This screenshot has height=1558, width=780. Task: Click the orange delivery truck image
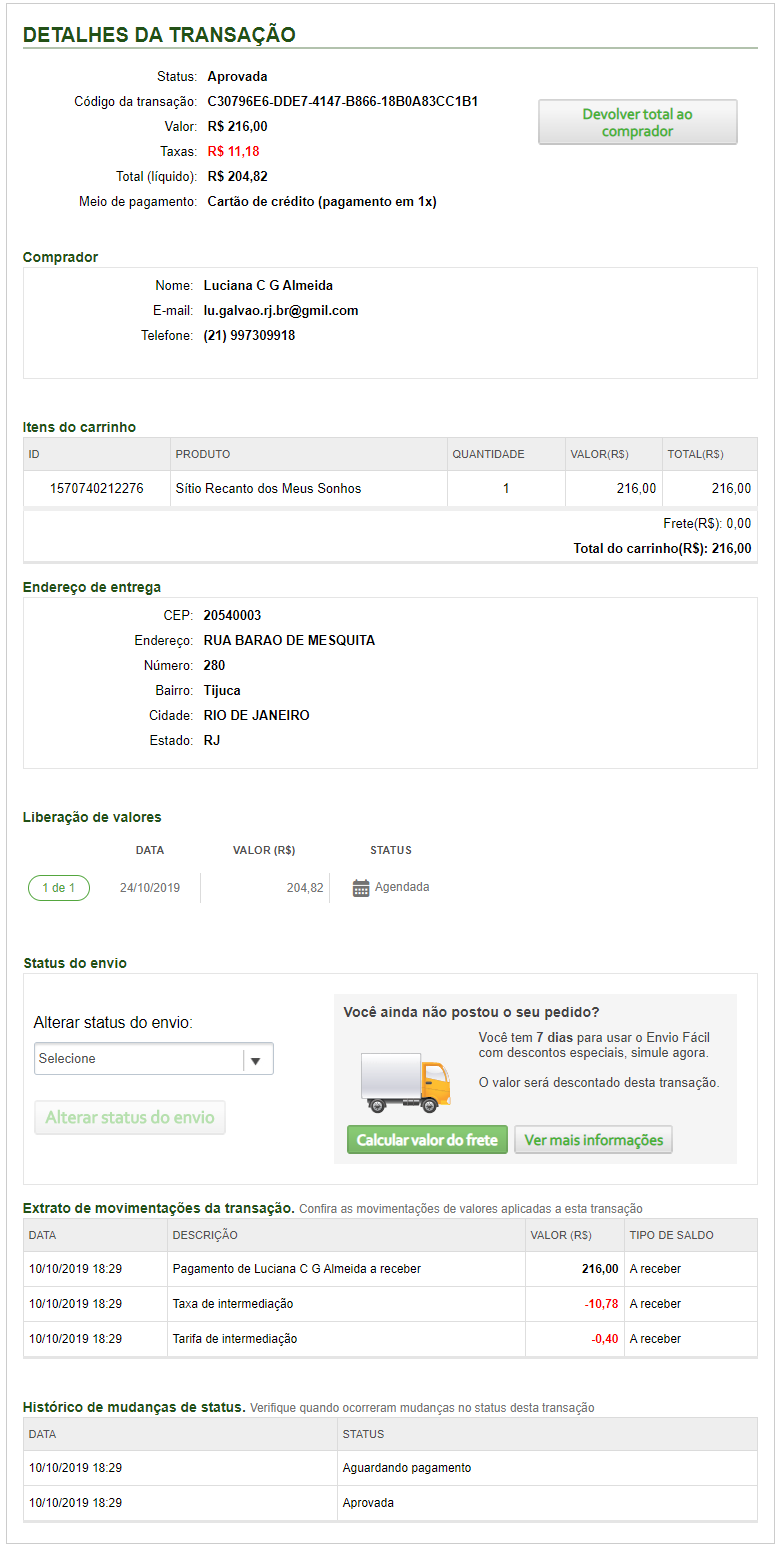405,1083
